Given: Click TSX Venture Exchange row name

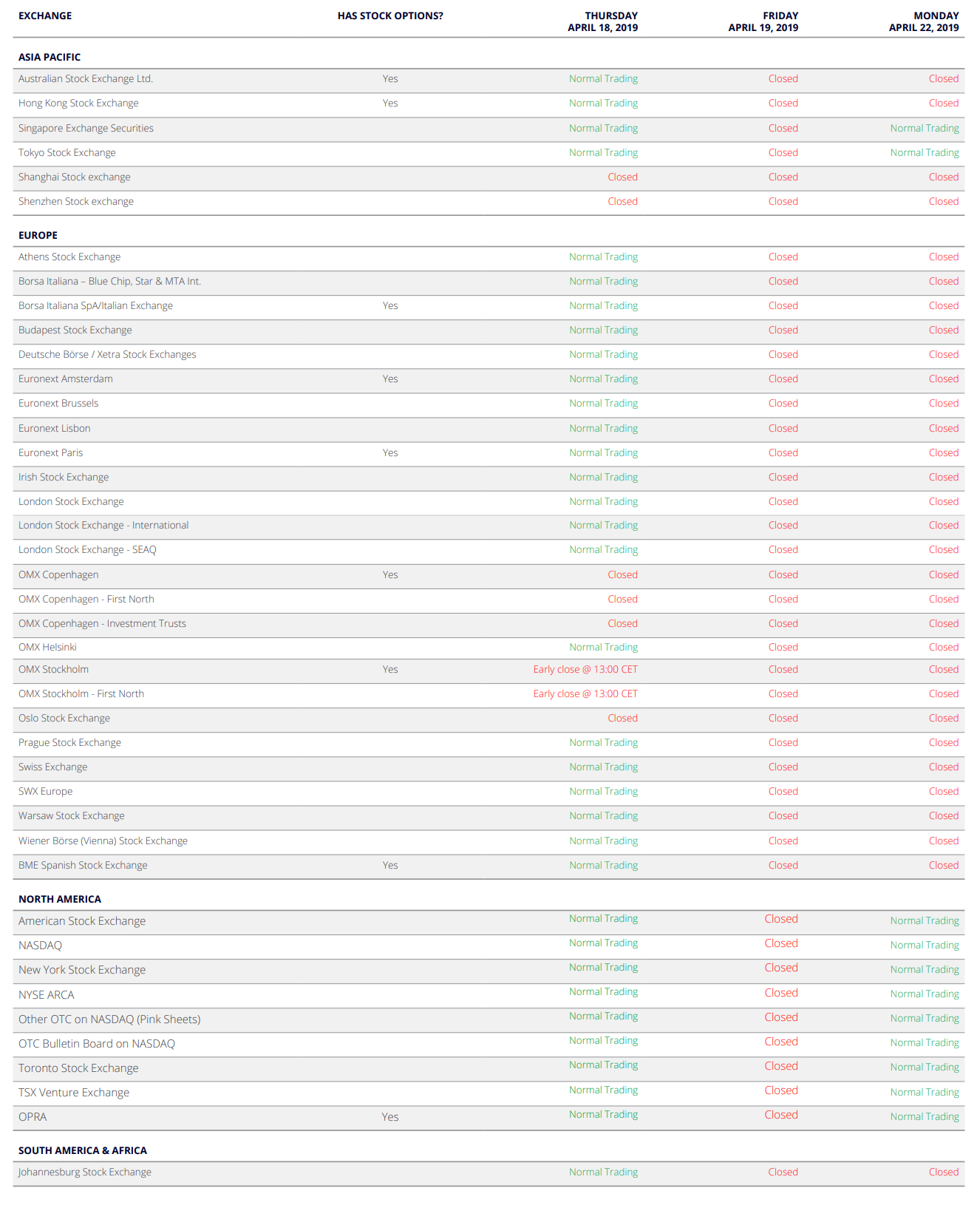Looking at the screenshot, I should [x=74, y=1093].
